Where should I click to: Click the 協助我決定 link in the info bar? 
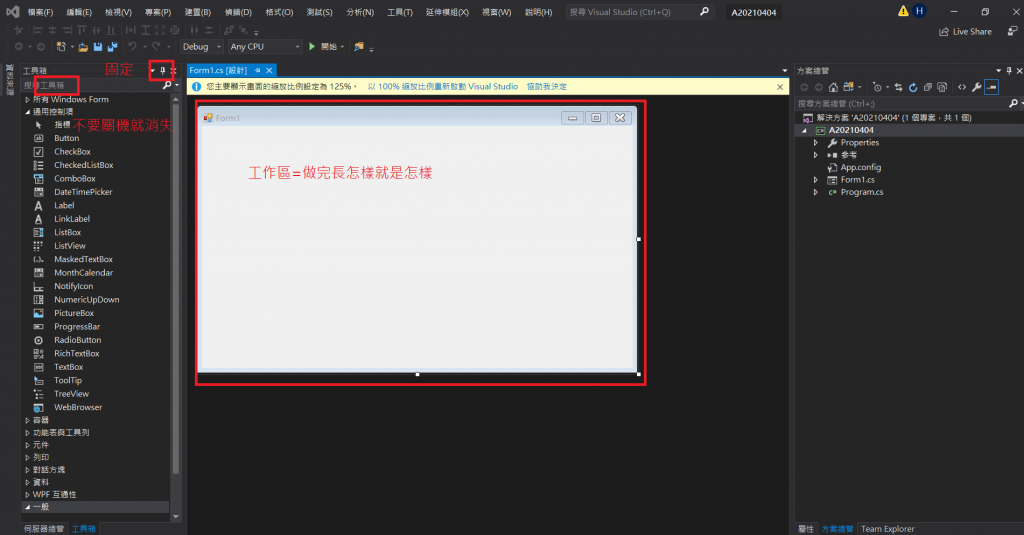(547, 86)
